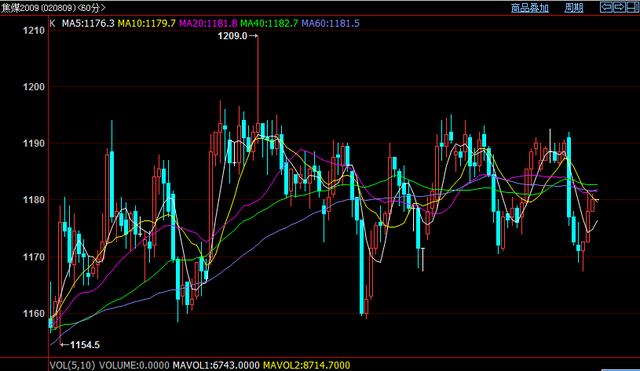The image size is (640, 371).
Task: Click the 1200 price axis label
Action: tap(34, 87)
